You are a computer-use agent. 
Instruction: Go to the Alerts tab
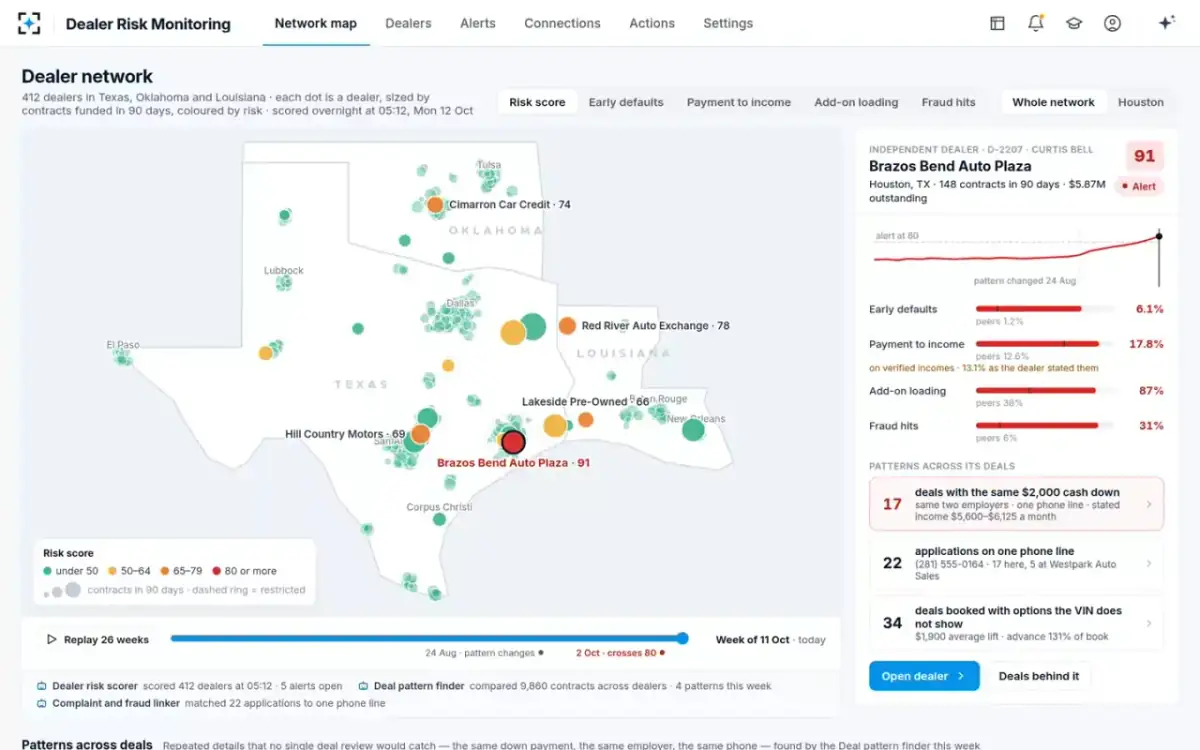pyautogui.click(x=478, y=23)
